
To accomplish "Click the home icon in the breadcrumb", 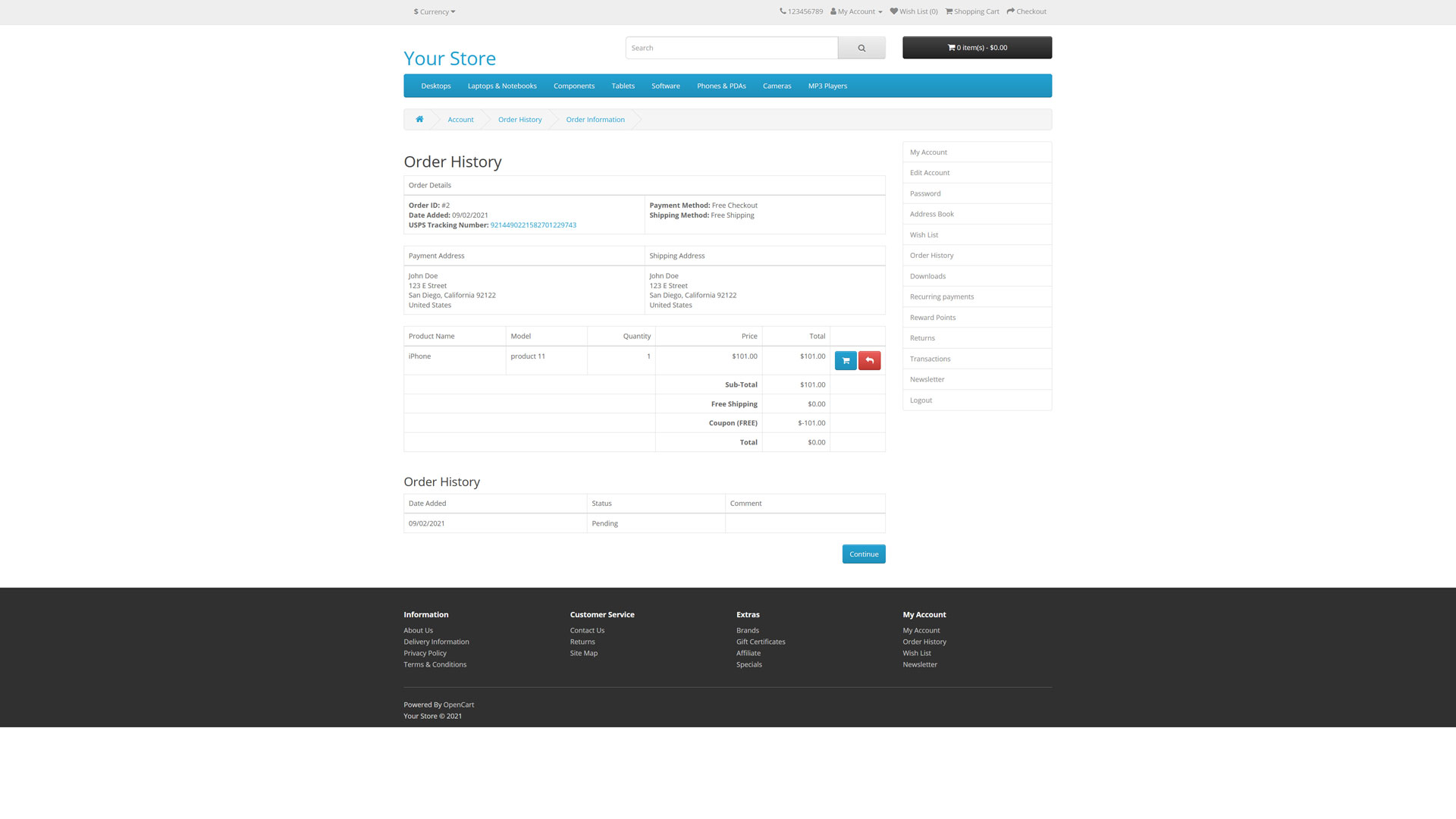I will pos(419,119).
